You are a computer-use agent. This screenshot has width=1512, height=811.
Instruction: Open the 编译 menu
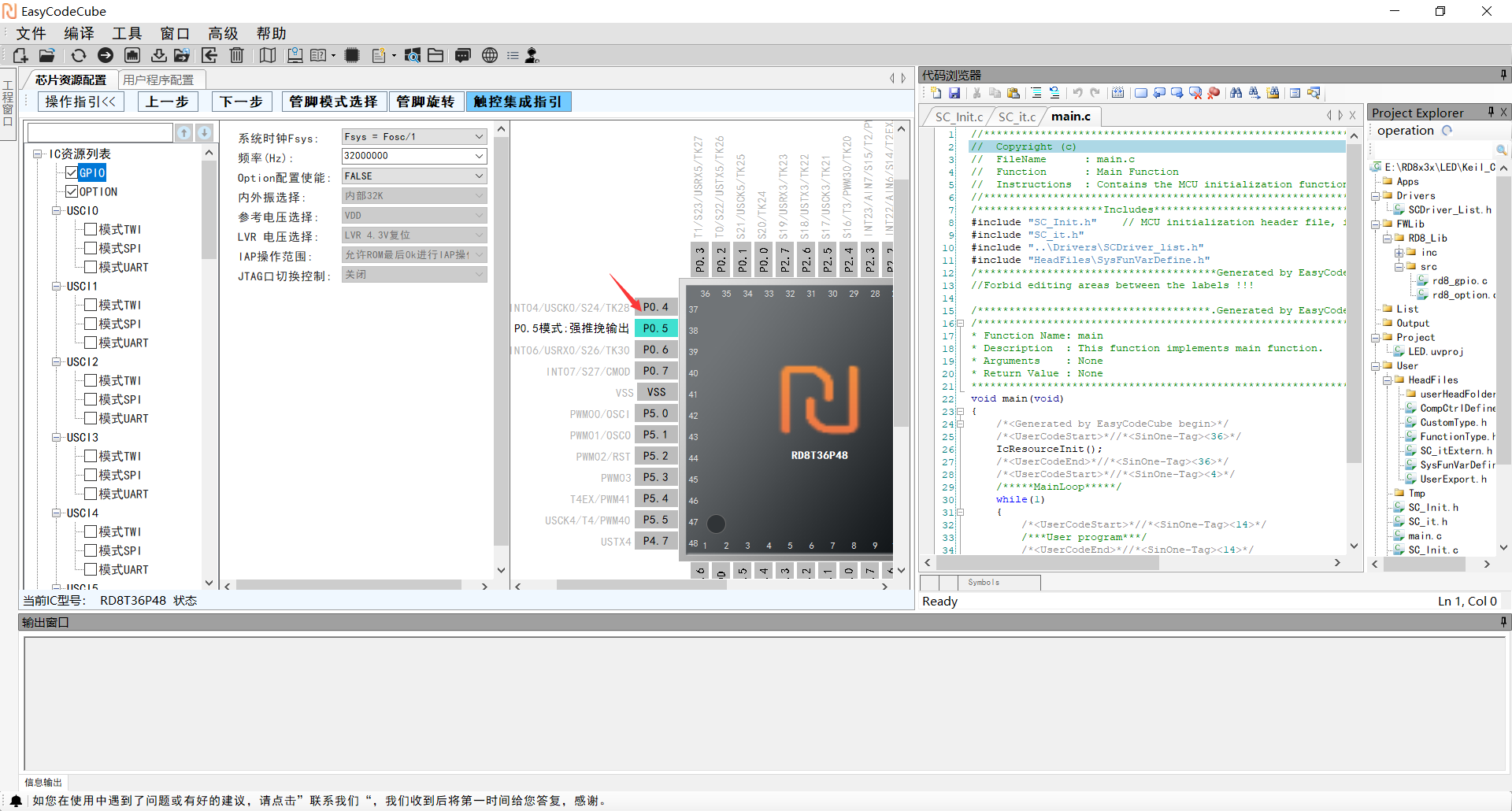click(x=79, y=33)
